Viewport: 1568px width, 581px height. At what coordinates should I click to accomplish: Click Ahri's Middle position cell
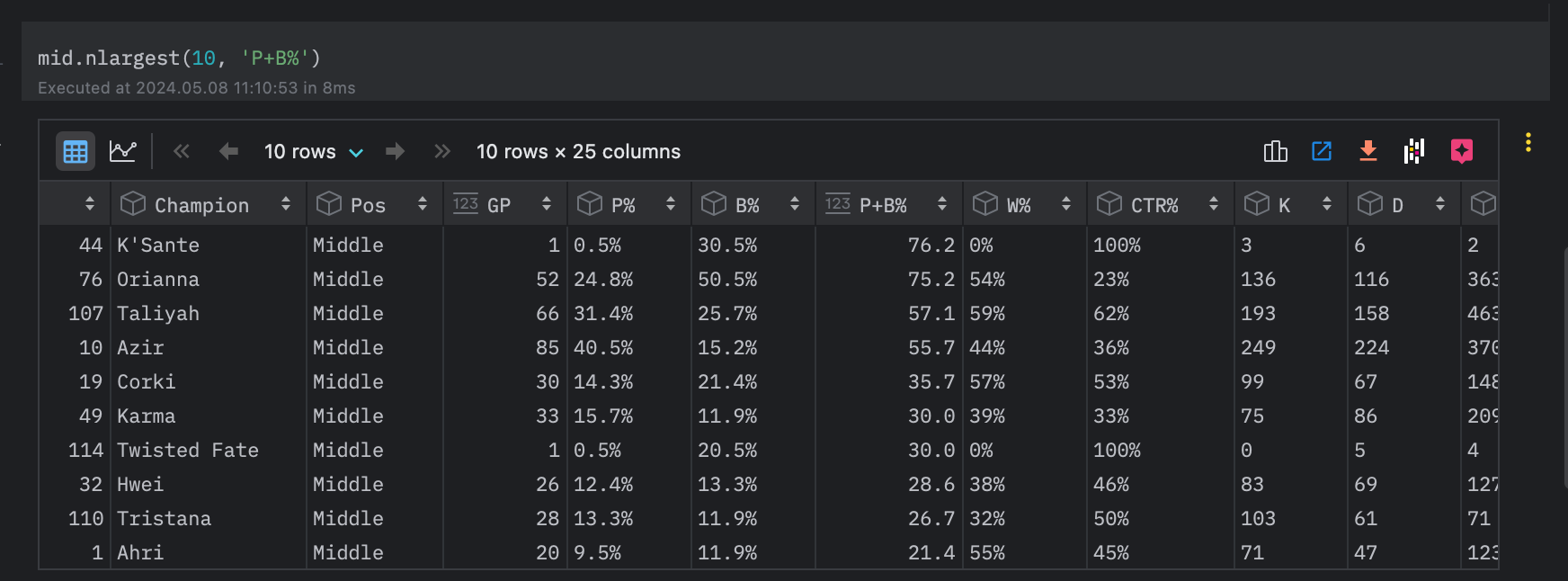(374, 552)
